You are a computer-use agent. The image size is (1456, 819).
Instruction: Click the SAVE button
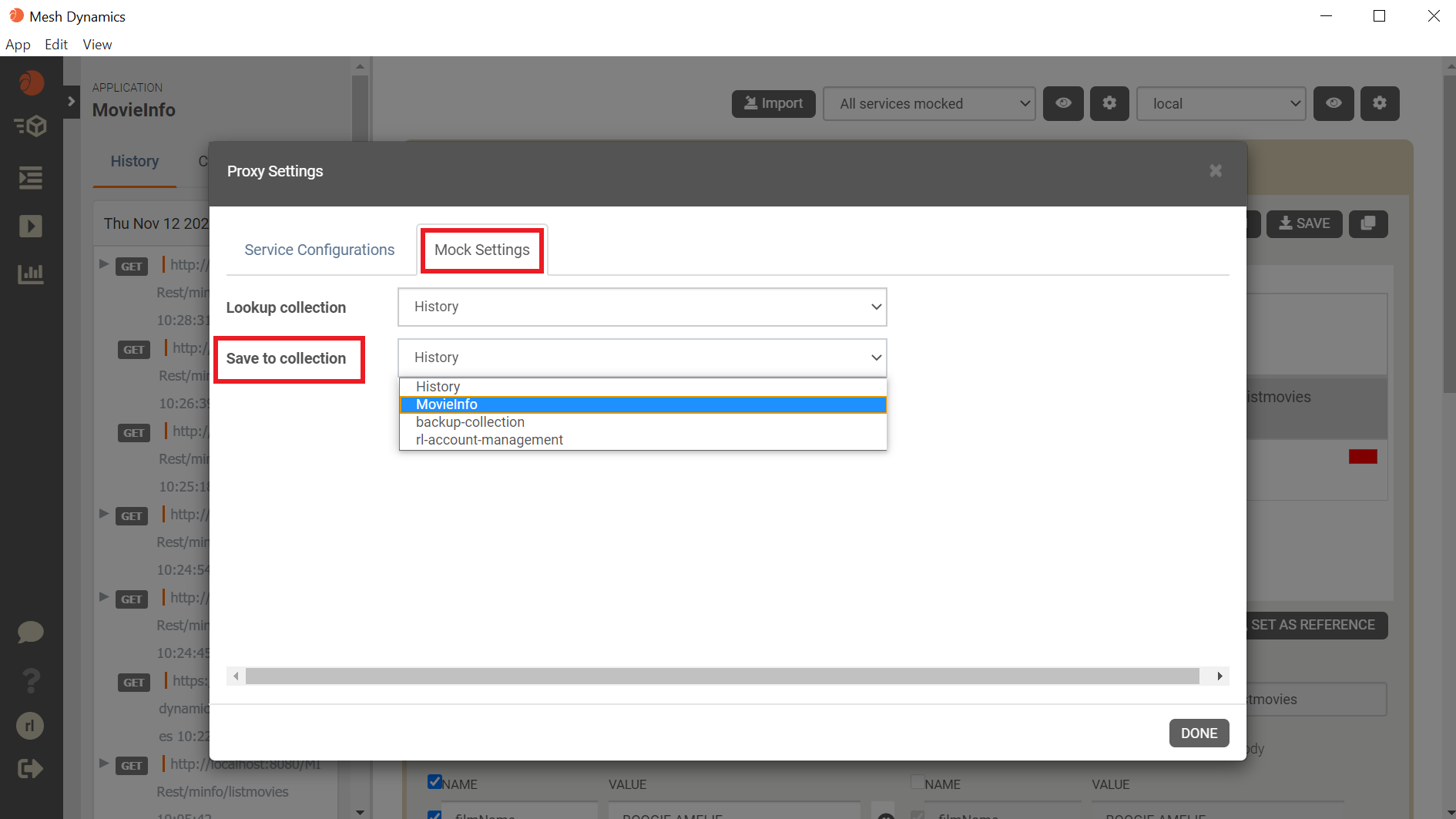(1304, 223)
